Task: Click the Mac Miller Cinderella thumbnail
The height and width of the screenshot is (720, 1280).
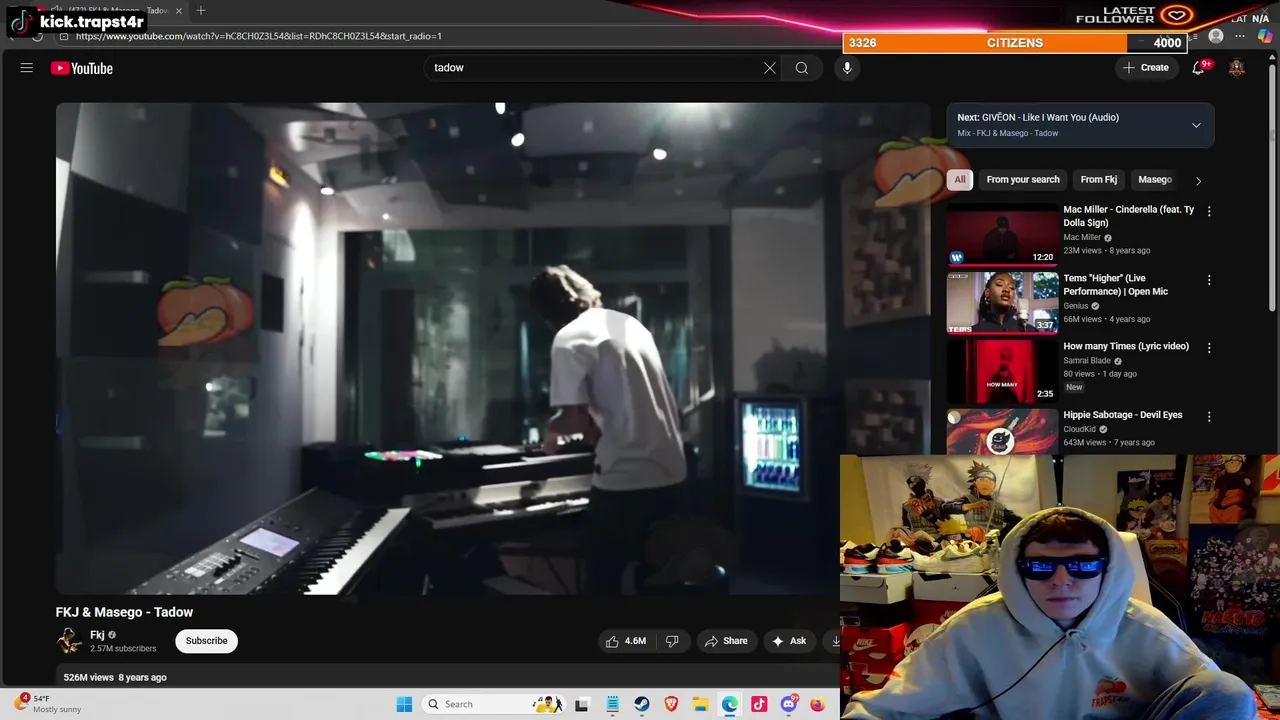Action: [x=1002, y=234]
